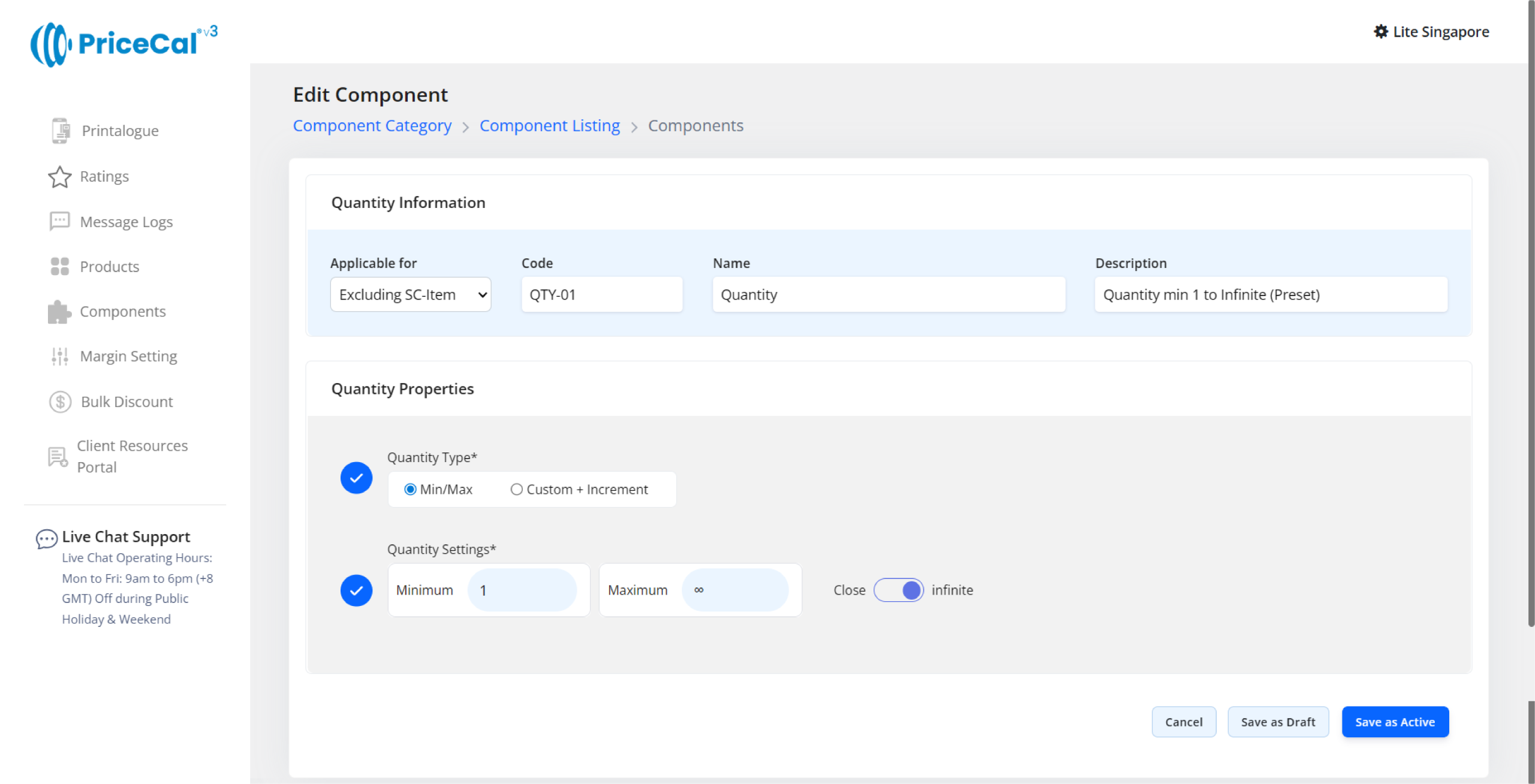Open the Applicable for dropdown

[411, 294]
